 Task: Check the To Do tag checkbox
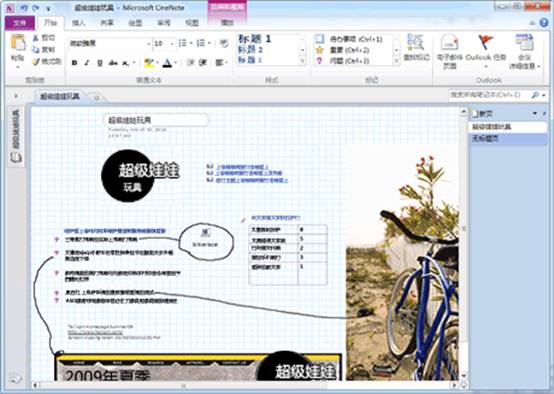pyautogui.click(x=319, y=39)
